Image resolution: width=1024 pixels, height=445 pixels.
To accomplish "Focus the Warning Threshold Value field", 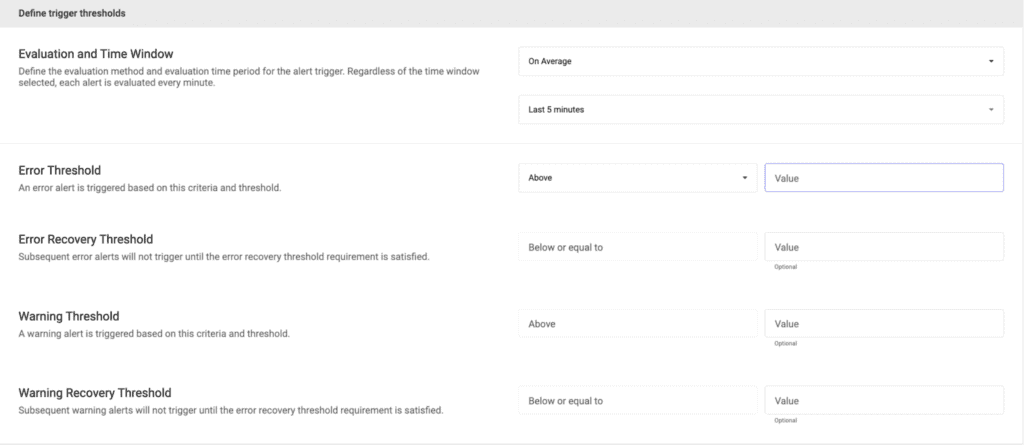I will [x=884, y=323].
